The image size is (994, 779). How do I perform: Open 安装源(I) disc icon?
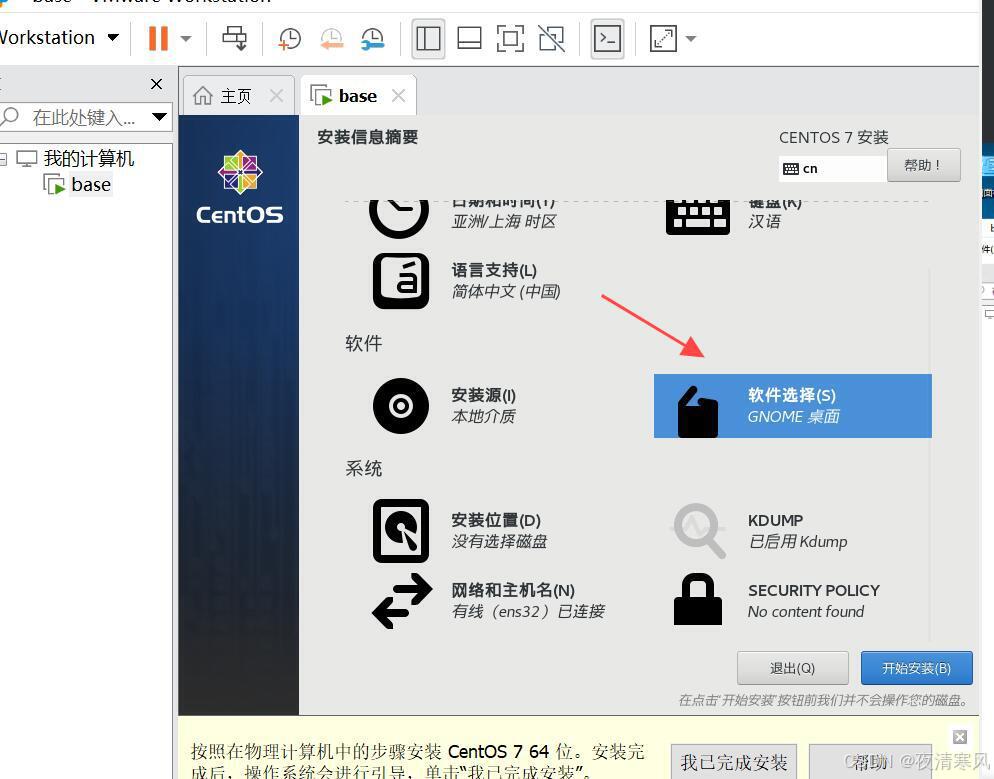401,406
